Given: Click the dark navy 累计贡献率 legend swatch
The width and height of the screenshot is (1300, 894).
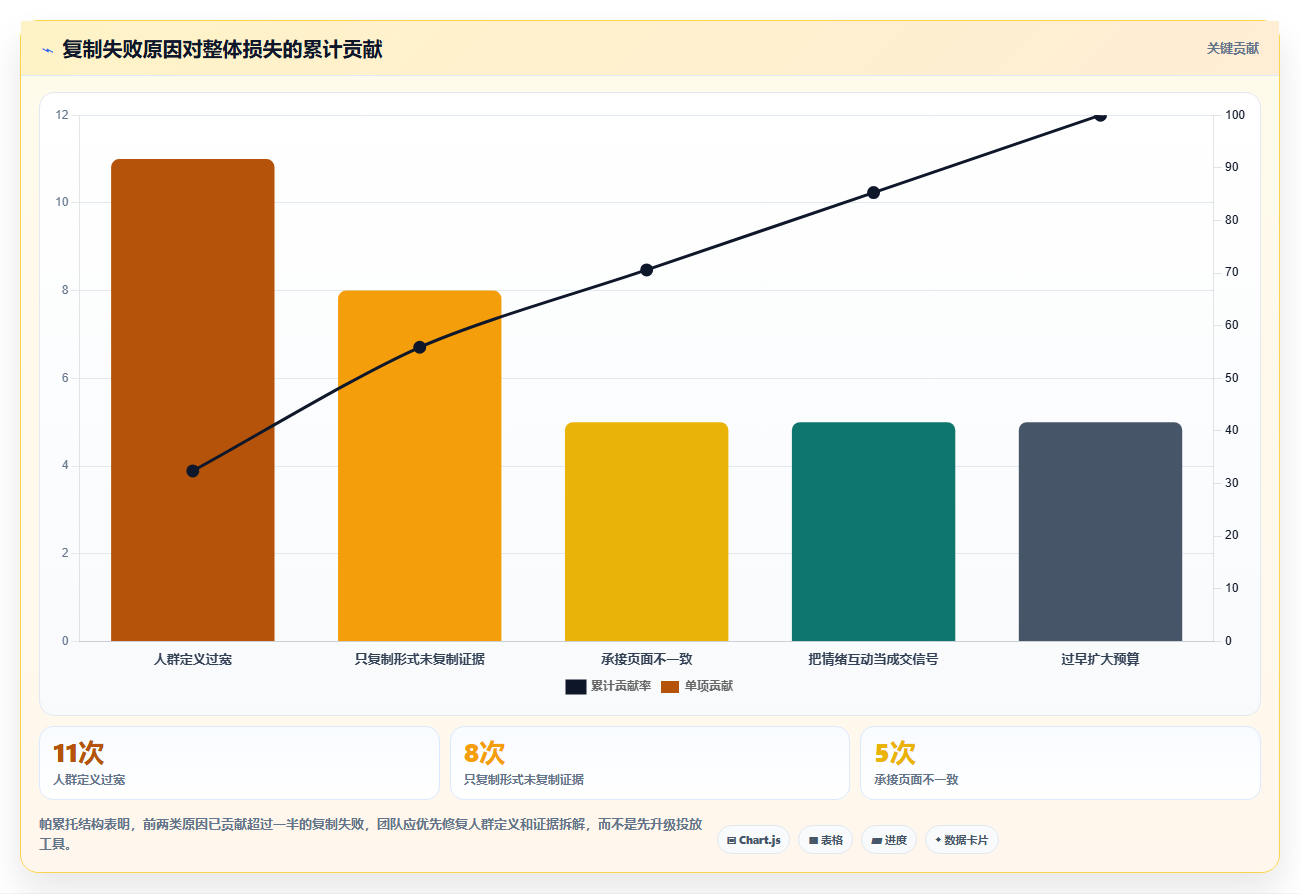Looking at the screenshot, I should [x=576, y=686].
